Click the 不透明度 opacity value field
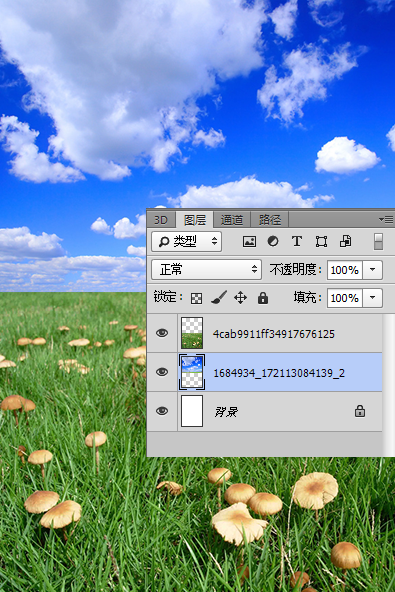Image resolution: width=395 pixels, height=592 pixels. [345, 270]
